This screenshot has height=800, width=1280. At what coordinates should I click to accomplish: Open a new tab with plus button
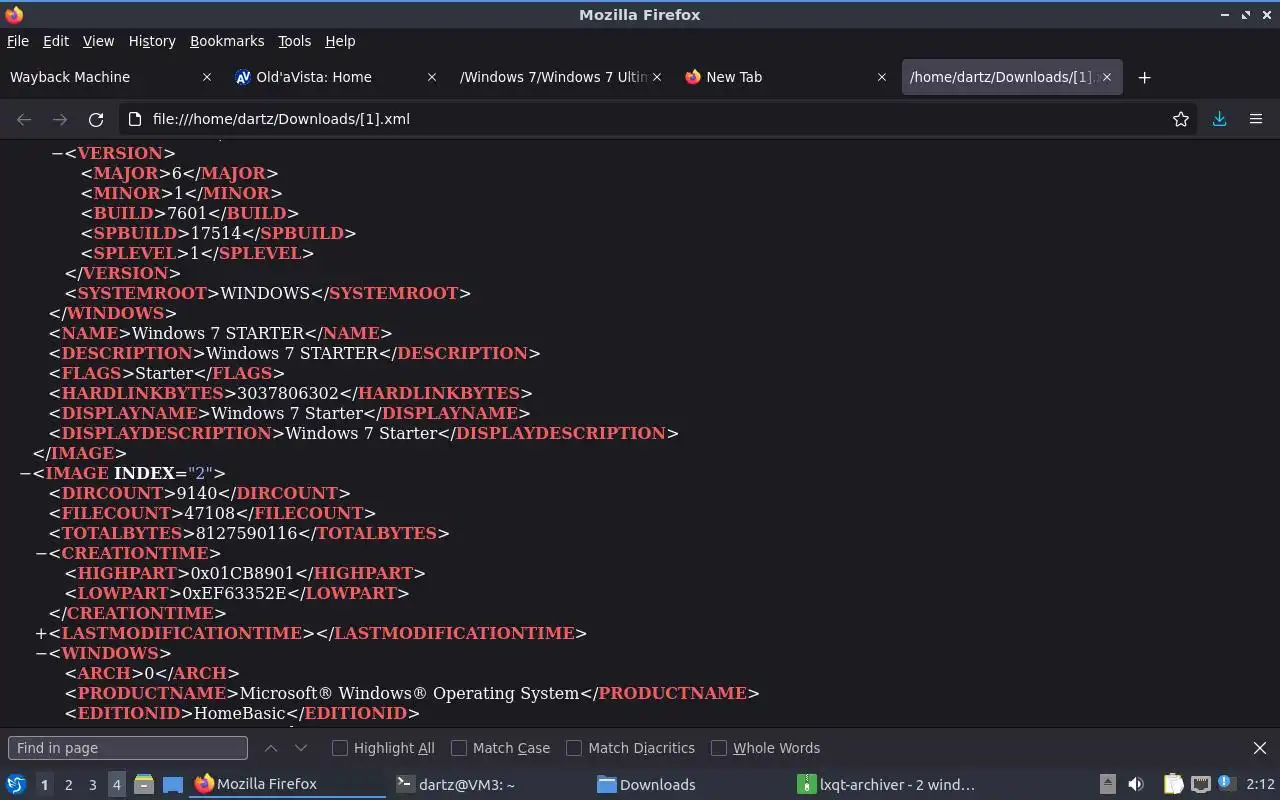1145,77
